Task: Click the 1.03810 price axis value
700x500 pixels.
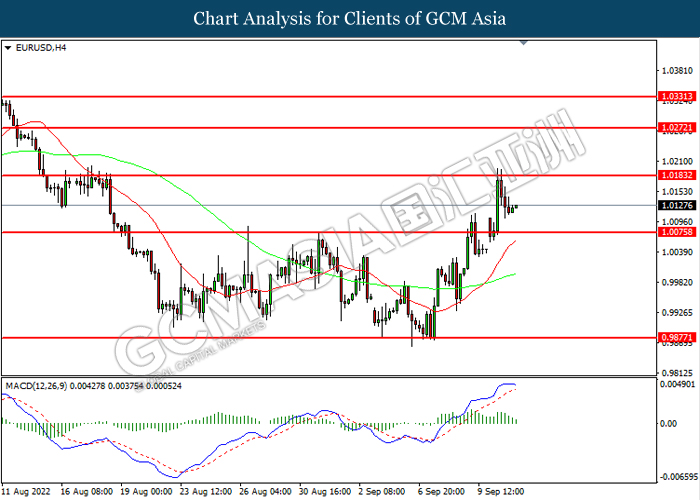Action: 677,71
